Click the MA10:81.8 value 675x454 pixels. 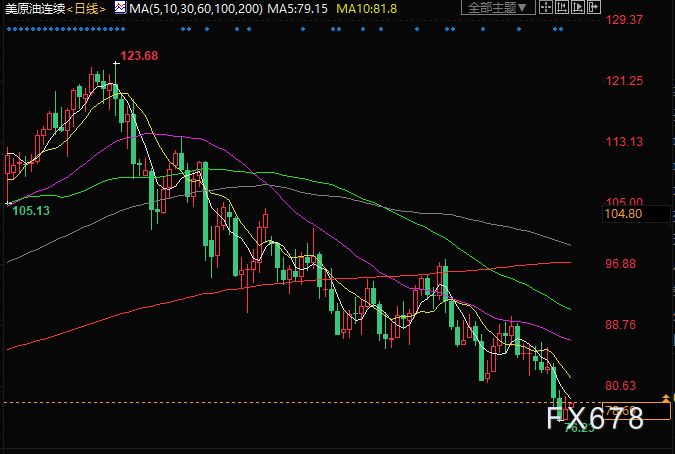tap(366, 9)
